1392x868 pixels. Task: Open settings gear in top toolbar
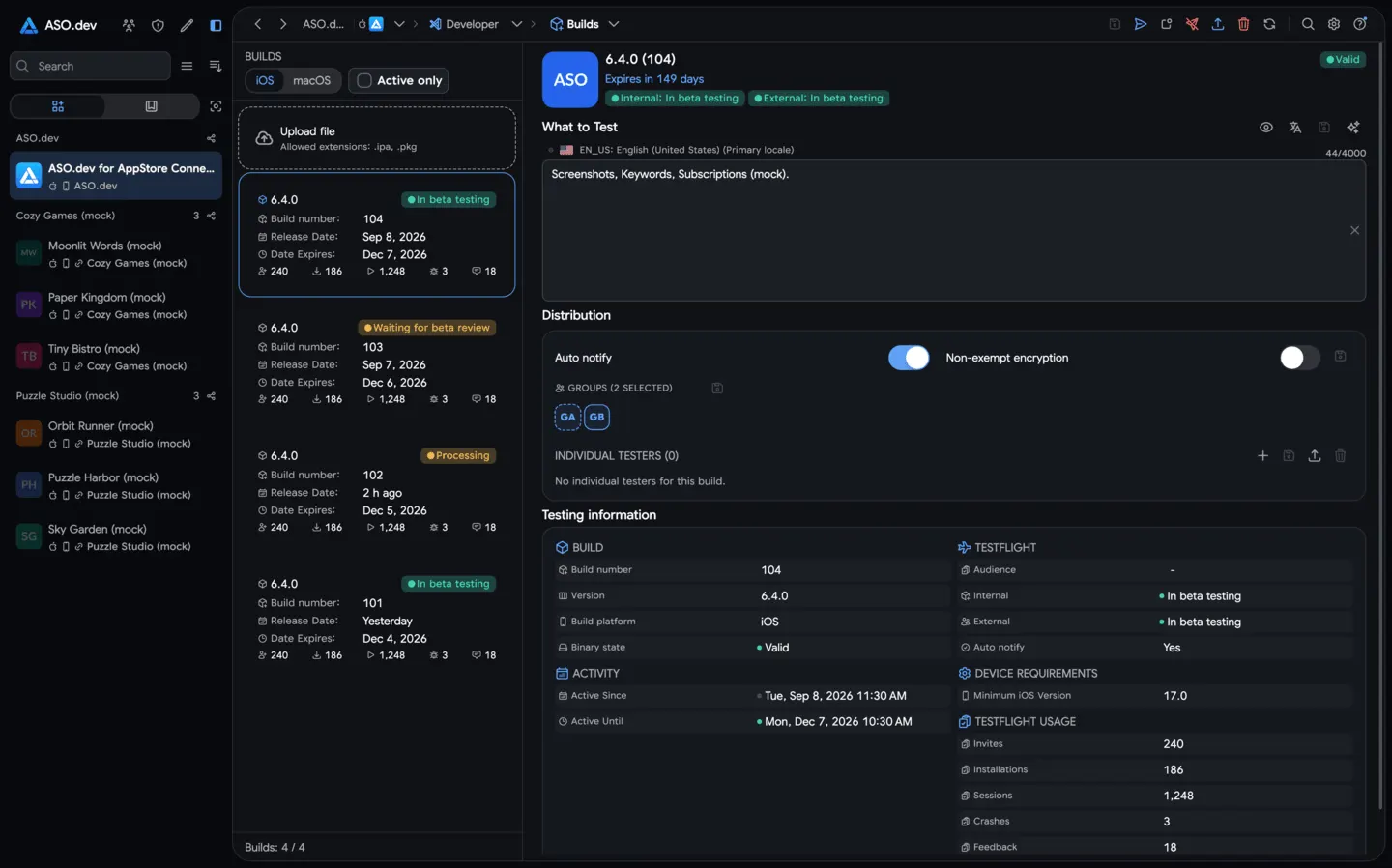tap(1334, 24)
